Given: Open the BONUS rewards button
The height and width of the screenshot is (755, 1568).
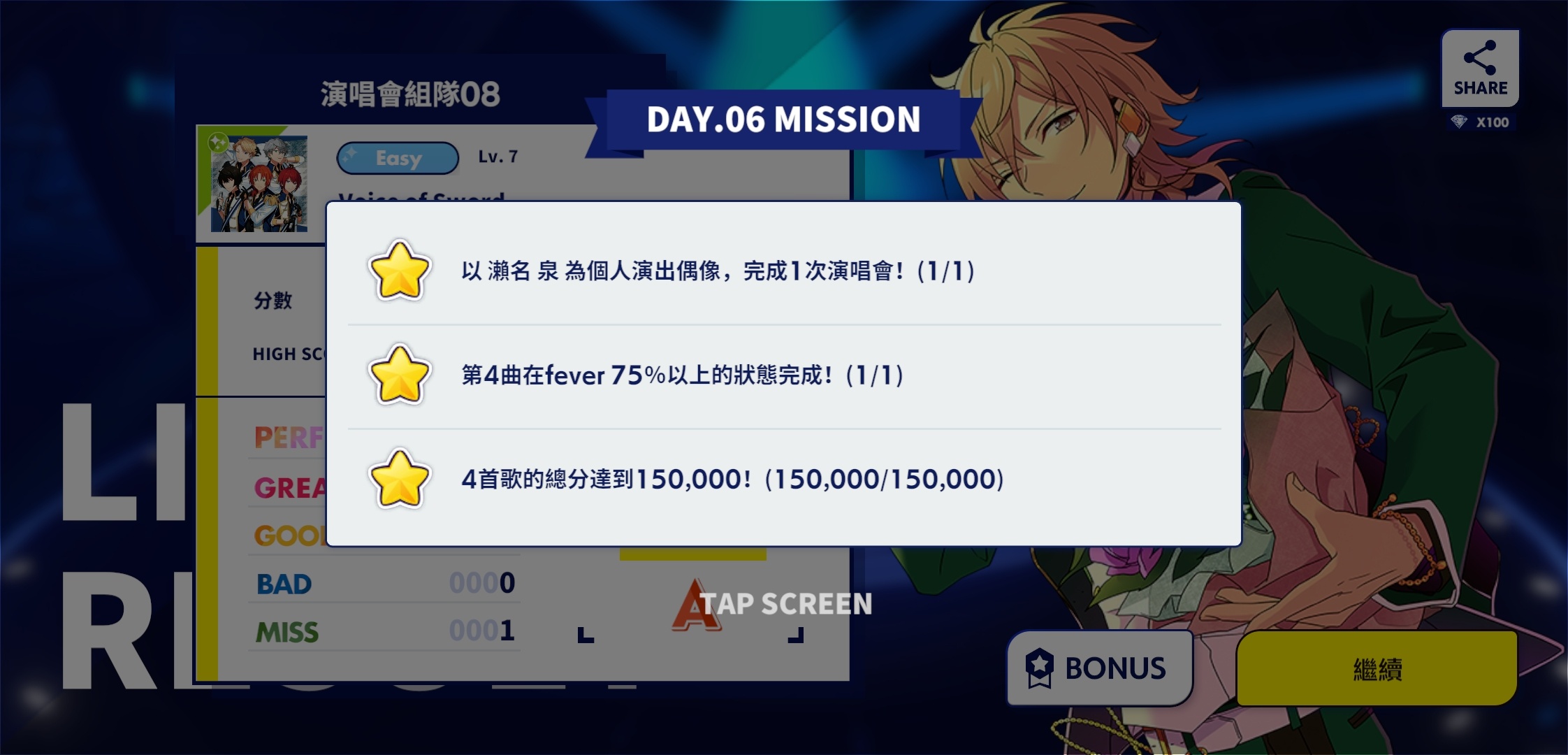Looking at the screenshot, I should coord(1099,668).
